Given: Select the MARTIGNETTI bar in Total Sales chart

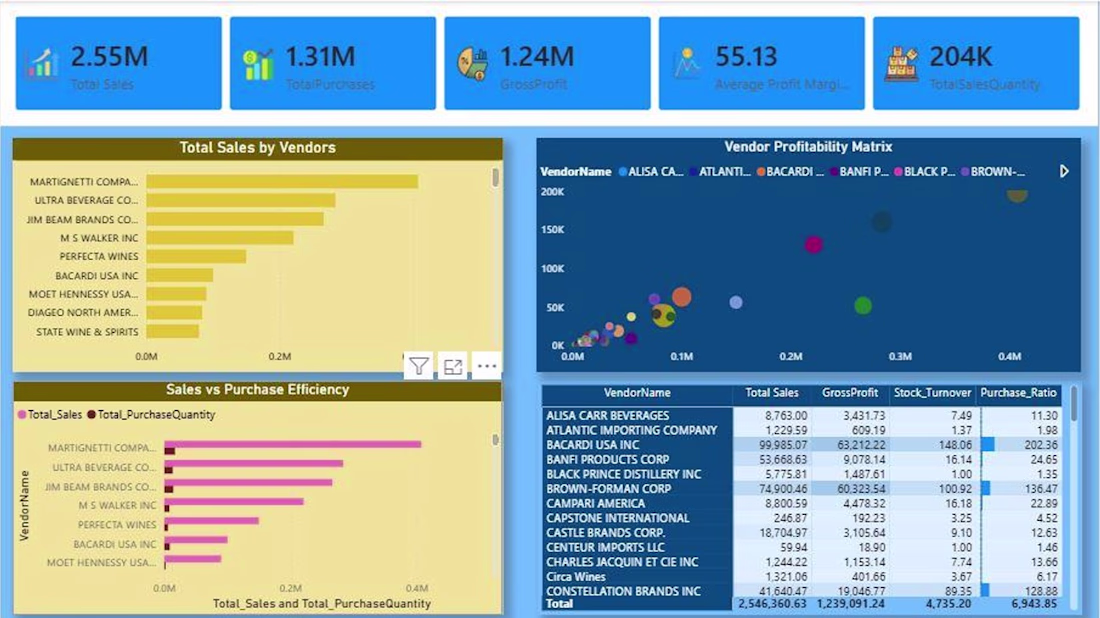Looking at the screenshot, I should coord(282,182).
